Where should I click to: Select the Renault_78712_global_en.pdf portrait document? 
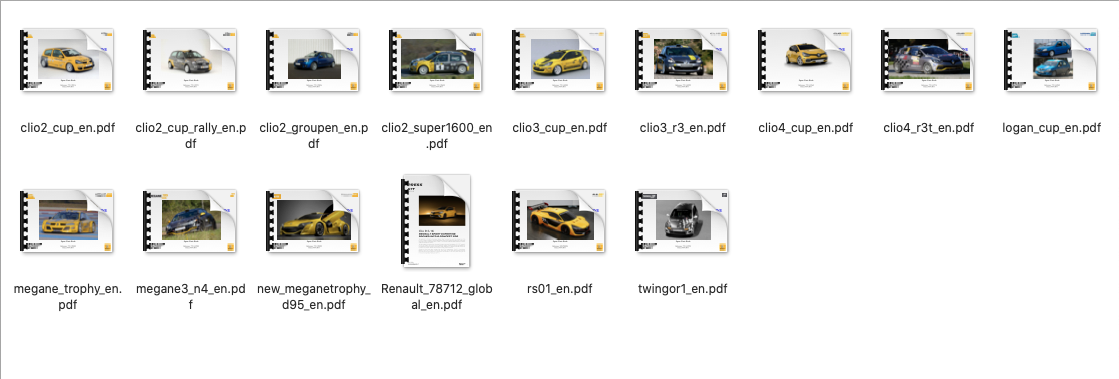coord(437,221)
